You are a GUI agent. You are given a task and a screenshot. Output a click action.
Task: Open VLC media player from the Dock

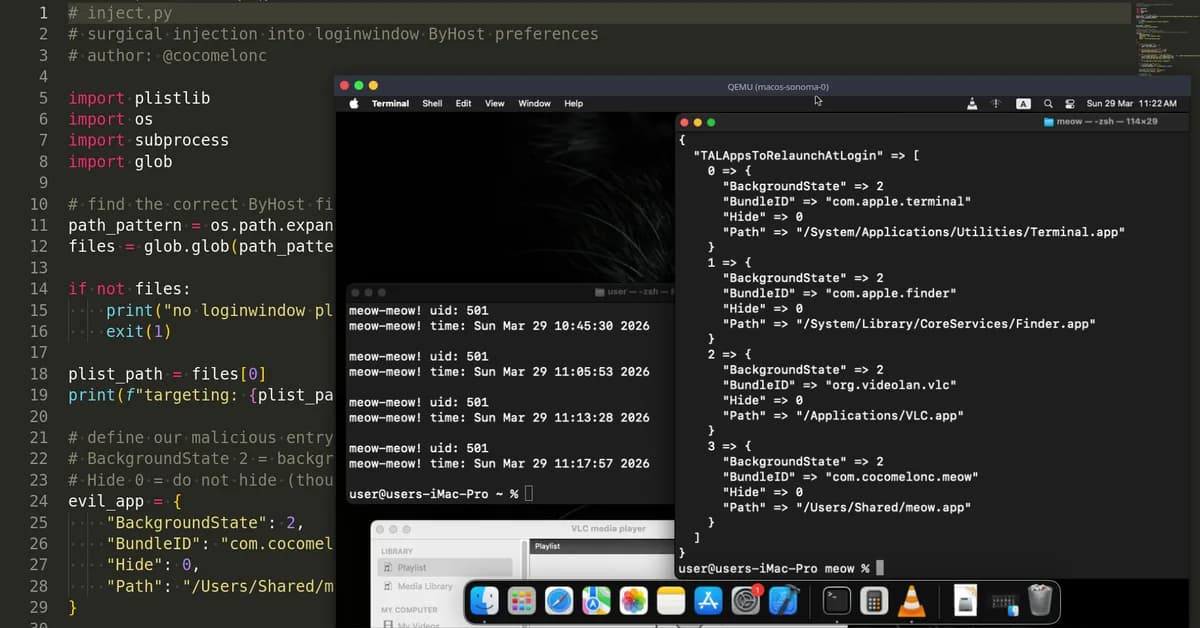tap(910, 601)
